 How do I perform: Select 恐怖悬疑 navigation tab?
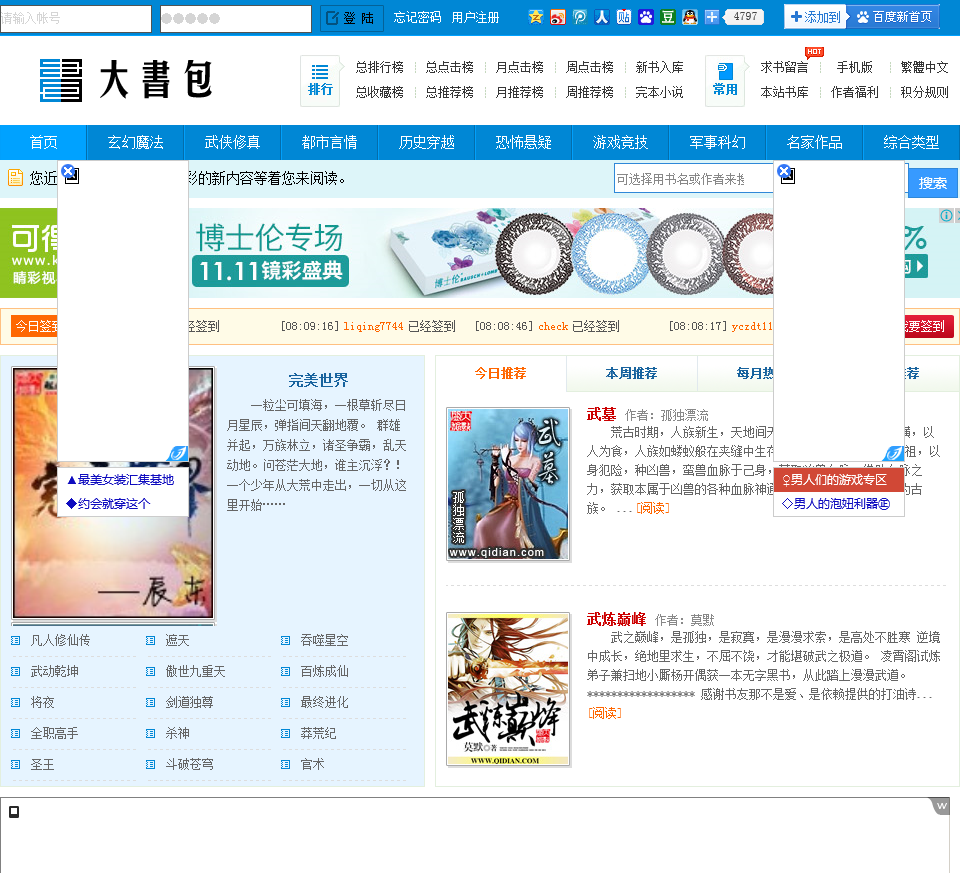[x=523, y=143]
